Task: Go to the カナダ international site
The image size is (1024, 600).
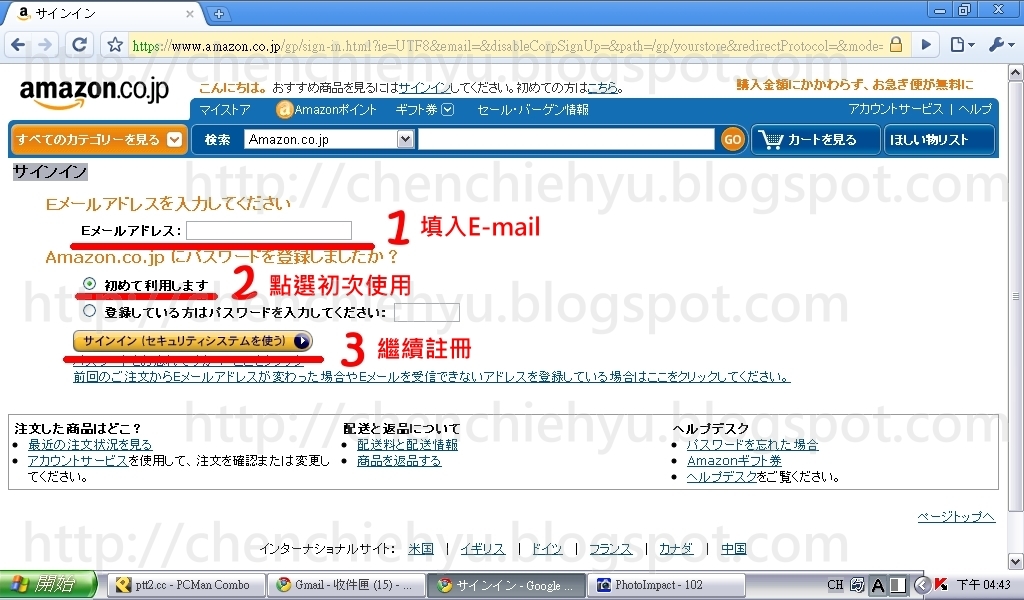Action: [x=676, y=548]
